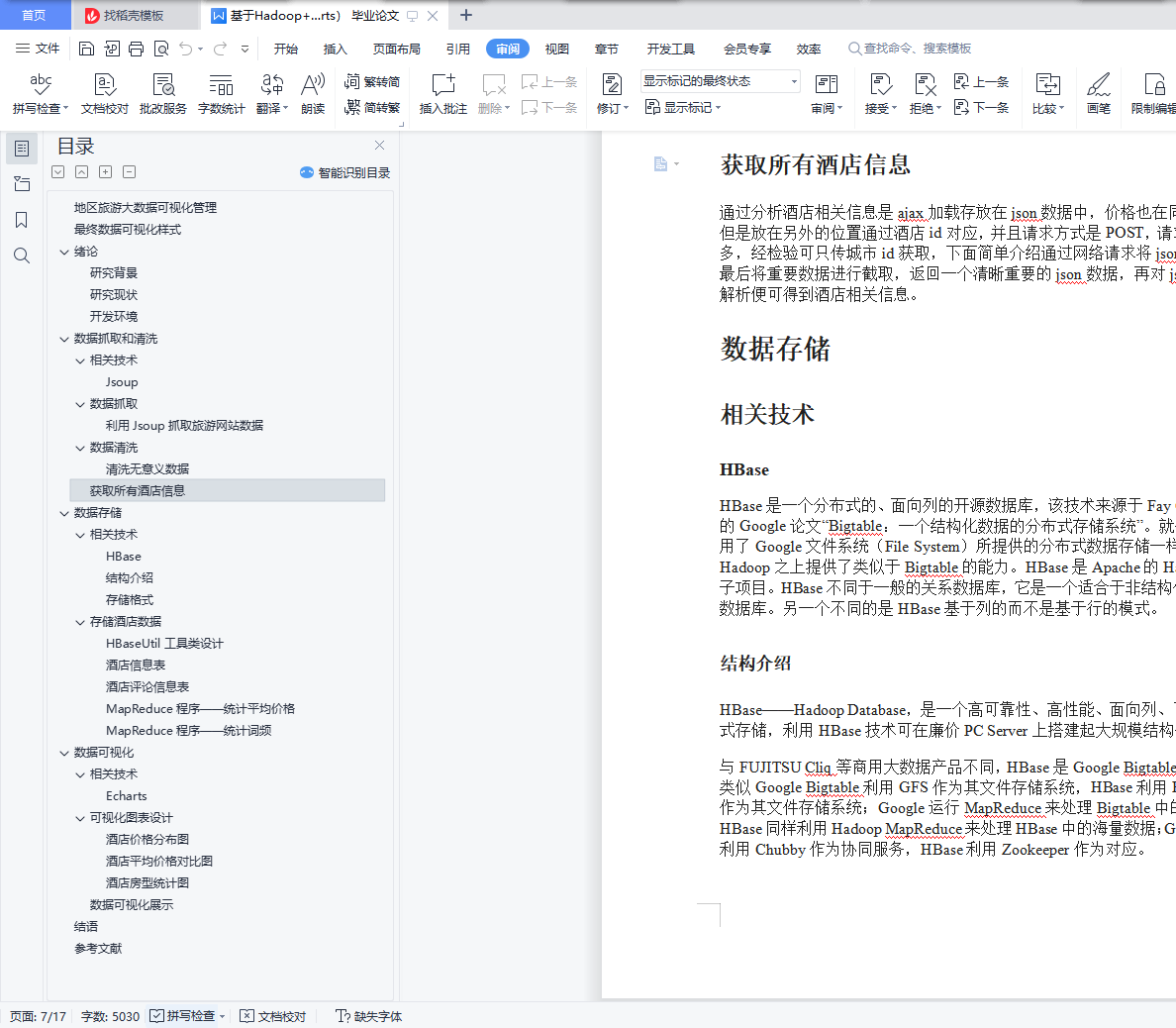
Task: Open 限制编辑 restrict editing
Action: pos(1153,94)
